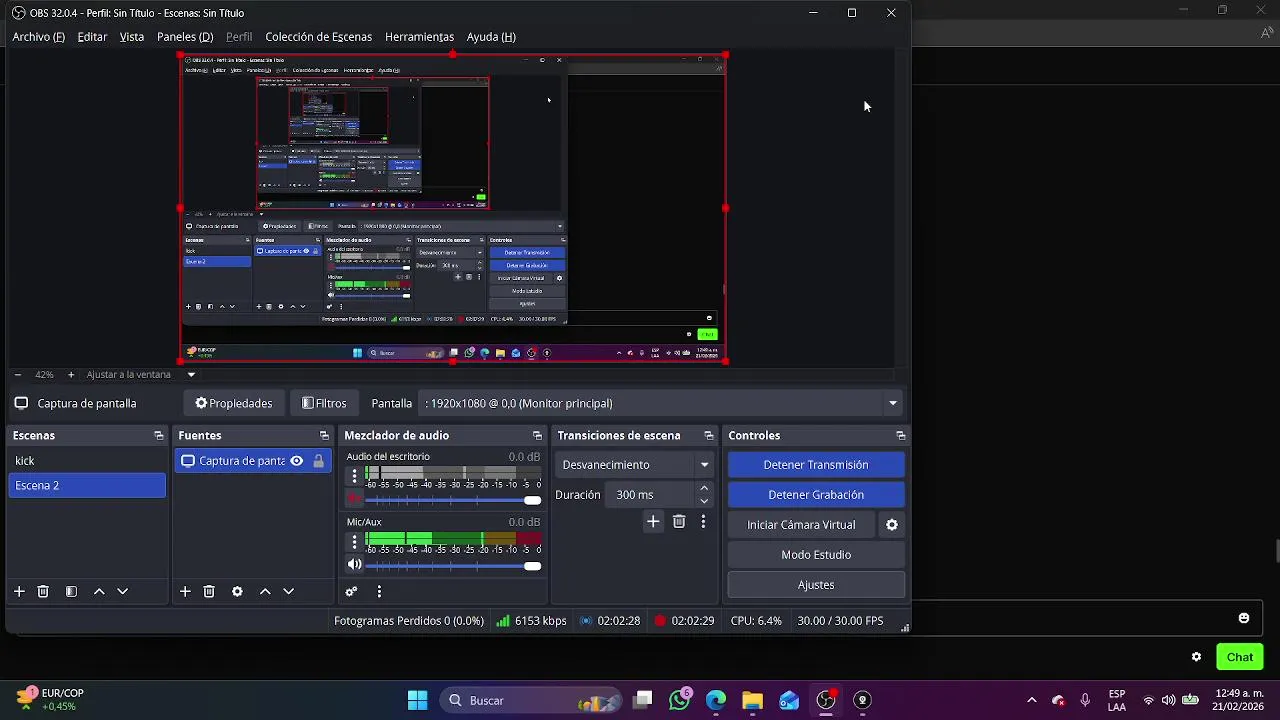Image resolution: width=1280 pixels, height=720 pixels.
Task: Add a new scene with plus icon
Action: 19,591
